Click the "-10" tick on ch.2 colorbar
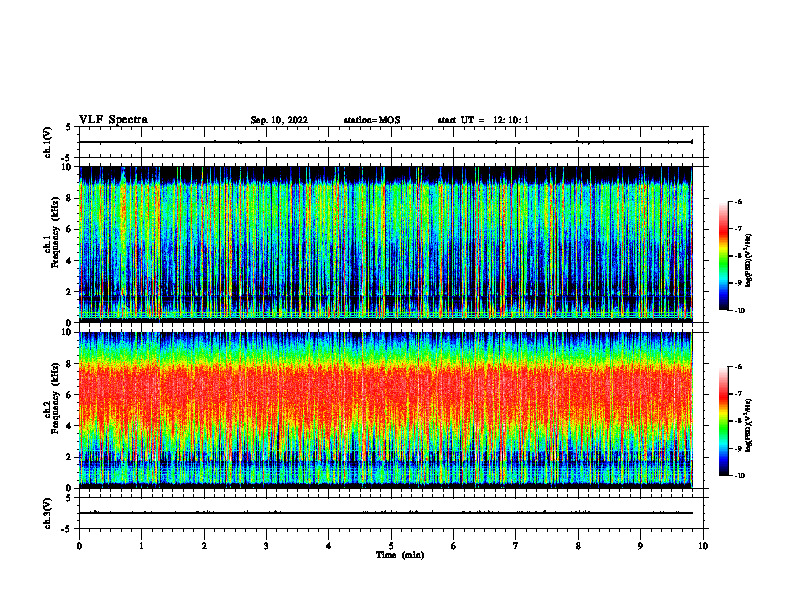 740,476
